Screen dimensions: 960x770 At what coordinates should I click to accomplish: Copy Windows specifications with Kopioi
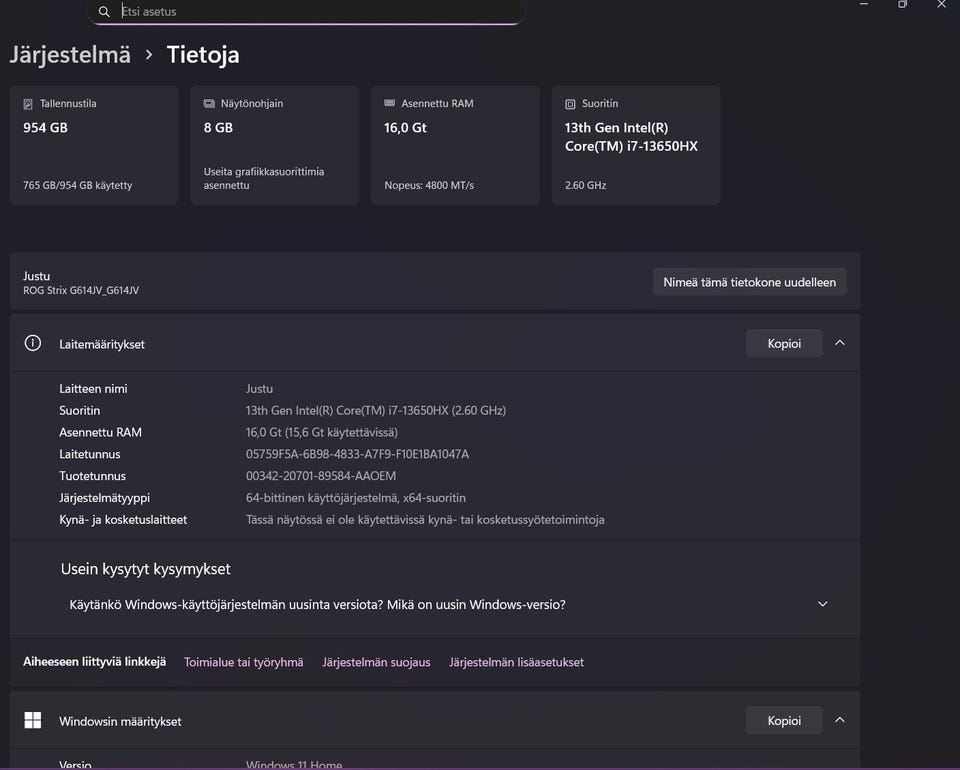click(x=784, y=720)
